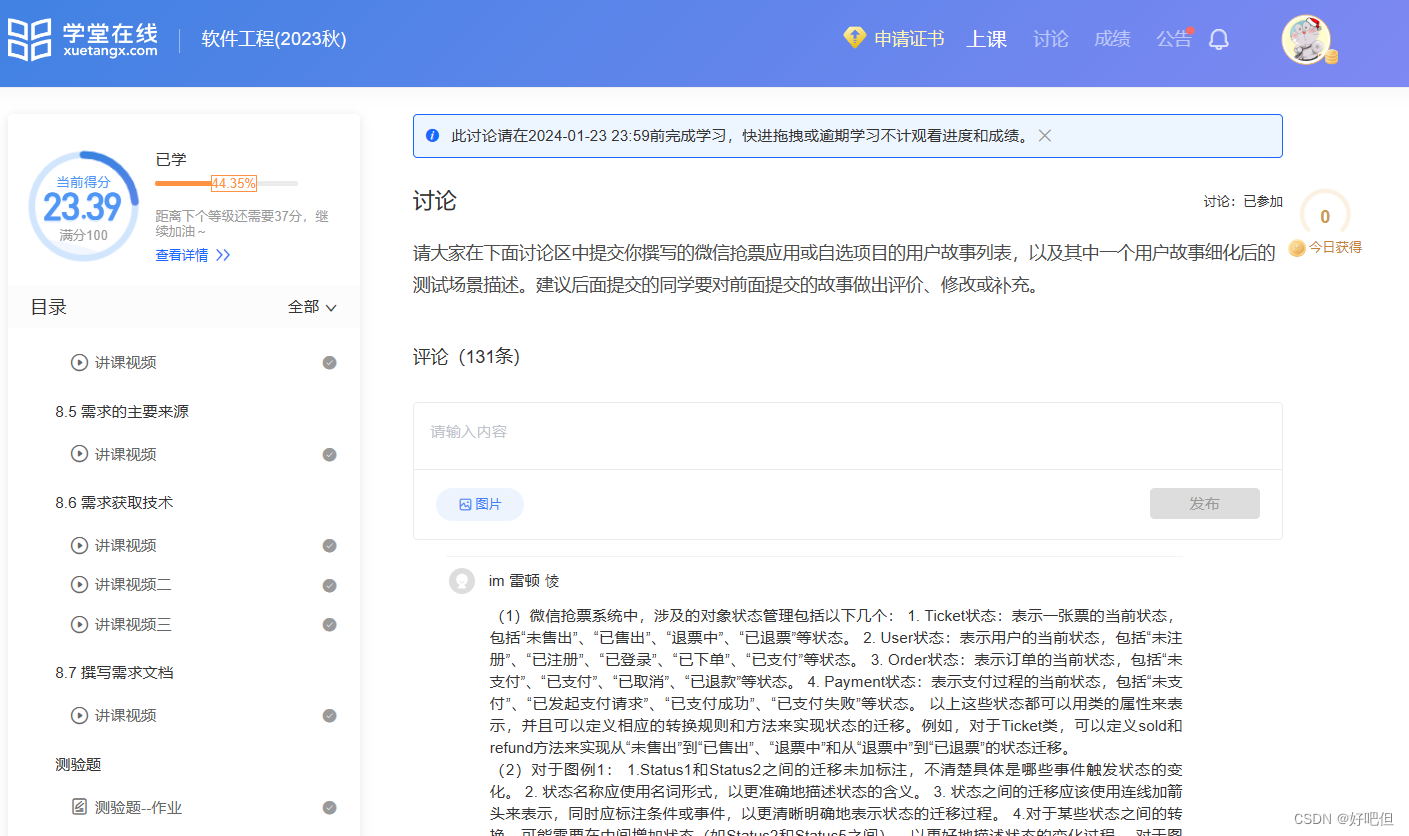Expand the 全部 filter dropdown
The image size is (1409, 836).
pyautogui.click(x=312, y=307)
